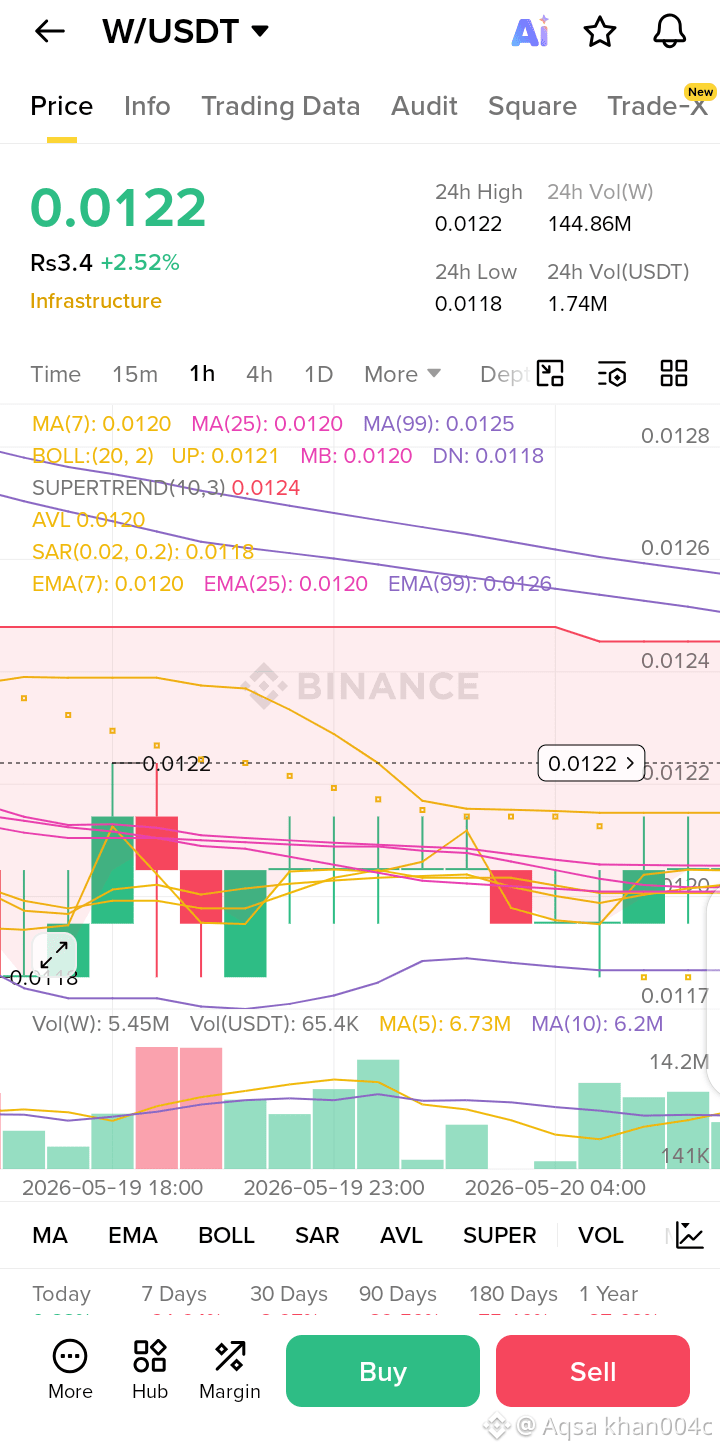Image resolution: width=720 pixels, height=1451 pixels.
Task: Tap the Vol(W): 5.45M volume readout
Action: click(101, 1024)
